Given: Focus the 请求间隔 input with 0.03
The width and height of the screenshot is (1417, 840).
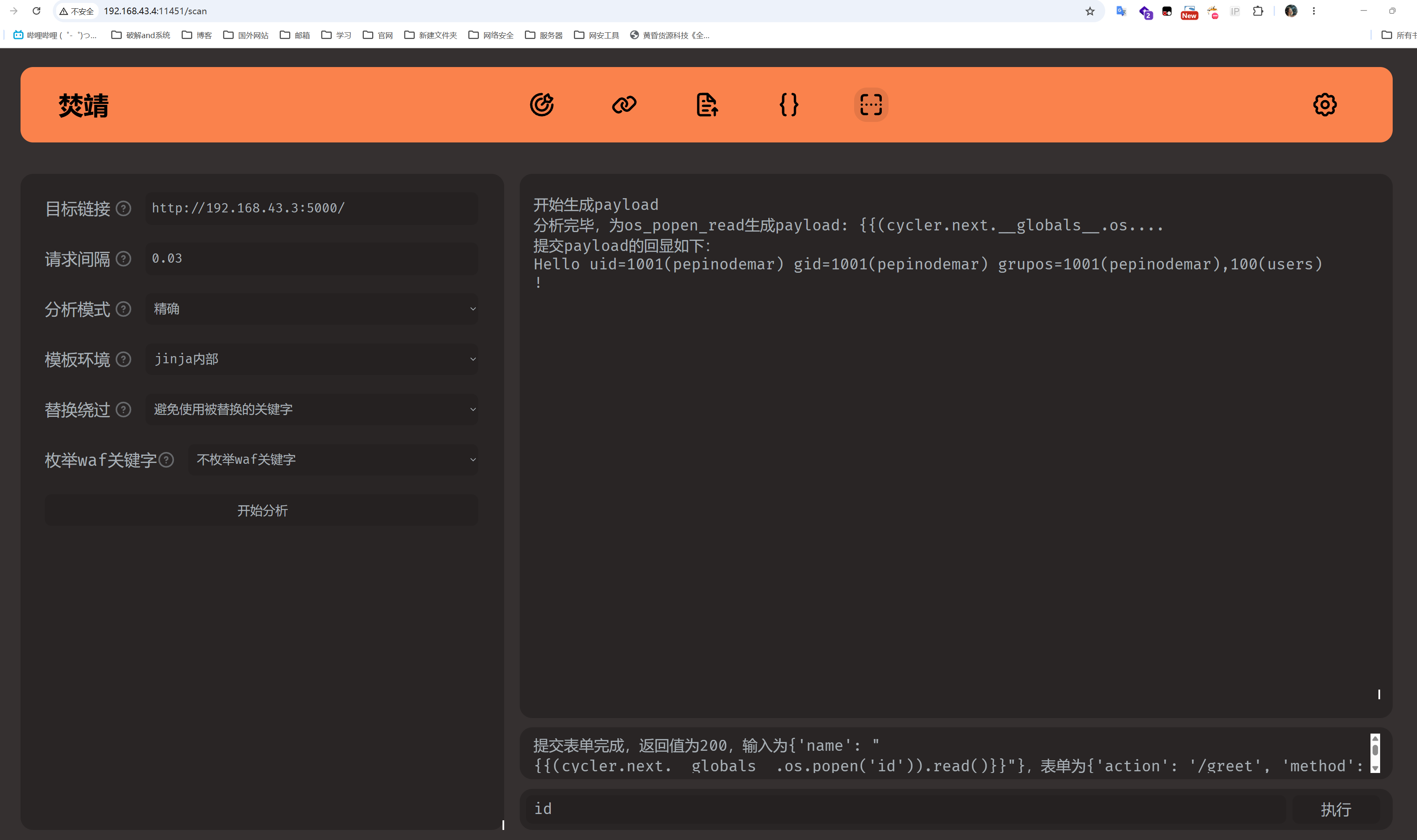Looking at the screenshot, I should point(312,258).
